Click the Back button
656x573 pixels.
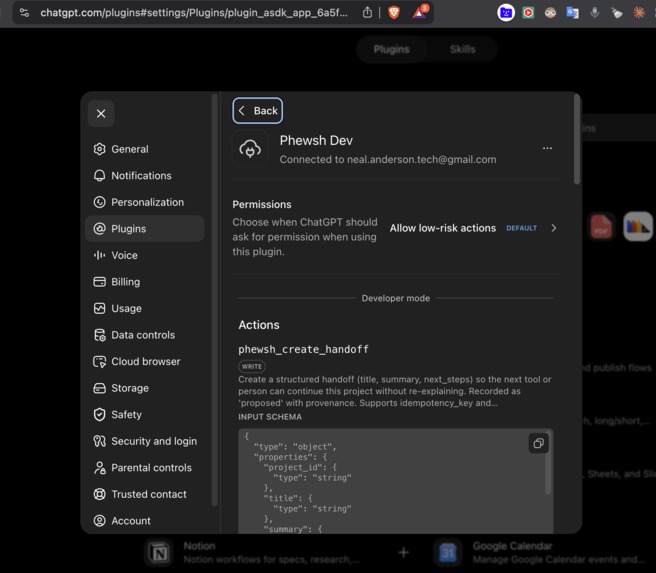tap(258, 111)
